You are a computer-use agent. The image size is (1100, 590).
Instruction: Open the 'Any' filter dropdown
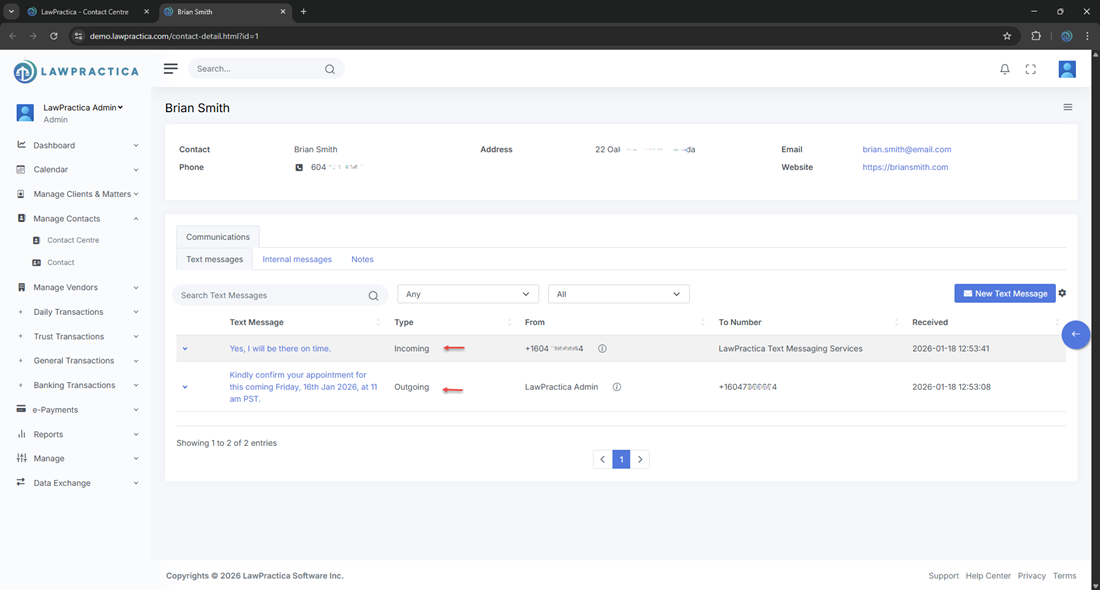tap(468, 294)
